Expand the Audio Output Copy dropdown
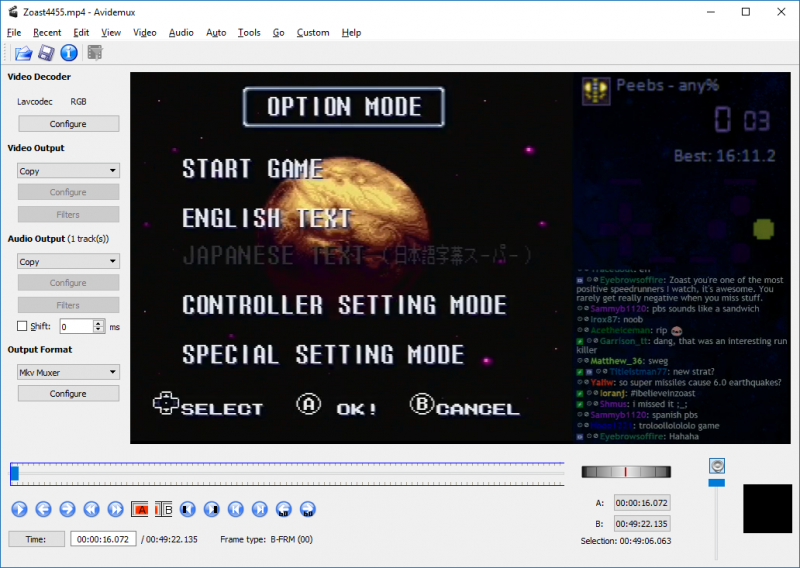800x568 pixels. [x=68, y=261]
